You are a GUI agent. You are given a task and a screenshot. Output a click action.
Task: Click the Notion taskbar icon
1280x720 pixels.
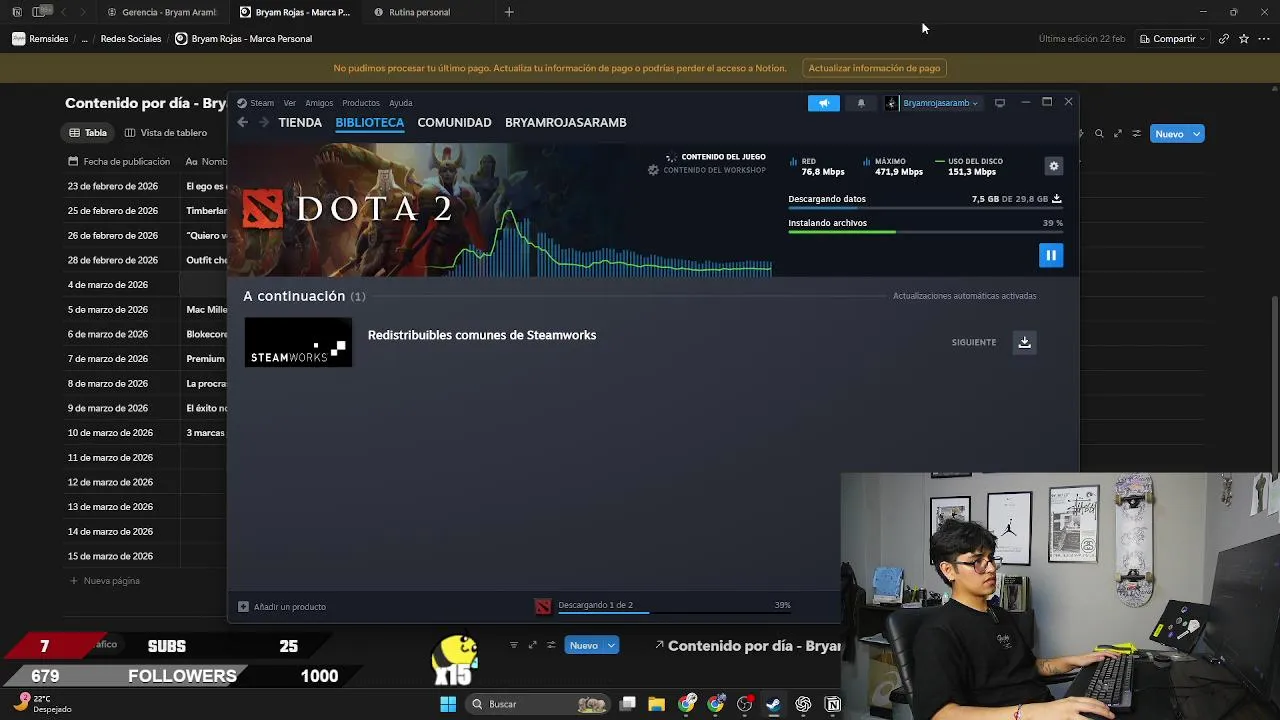coord(832,704)
